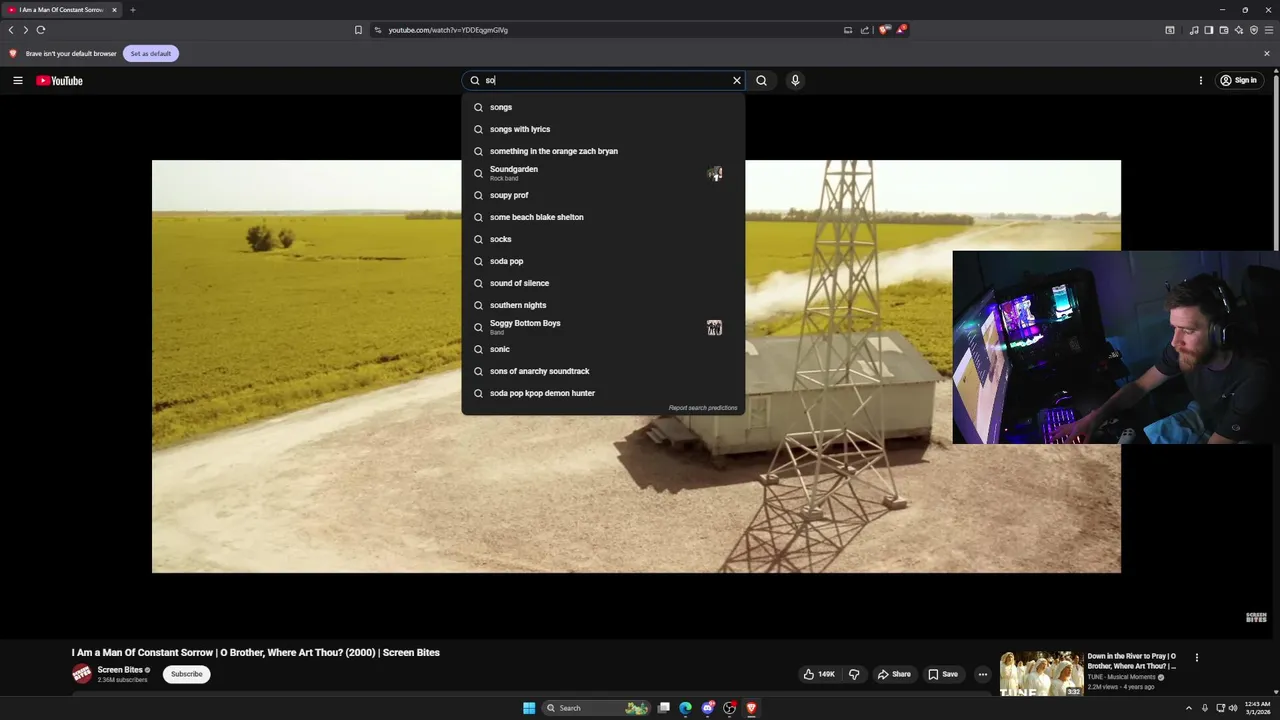The width and height of the screenshot is (1280, 720).
Task: Pick 'some beach blake shelton' suggestion
Action: point(603,217)
